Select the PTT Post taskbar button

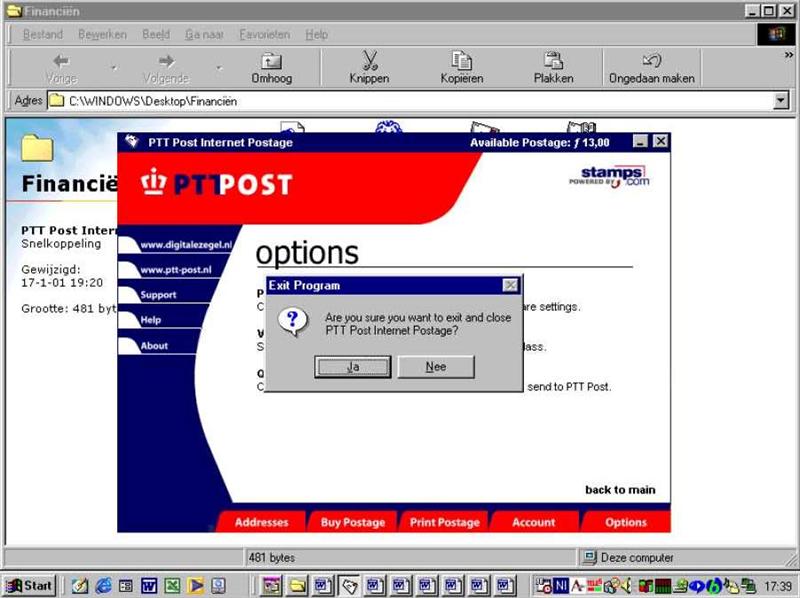pyautogui.click(x=349, y=586)
